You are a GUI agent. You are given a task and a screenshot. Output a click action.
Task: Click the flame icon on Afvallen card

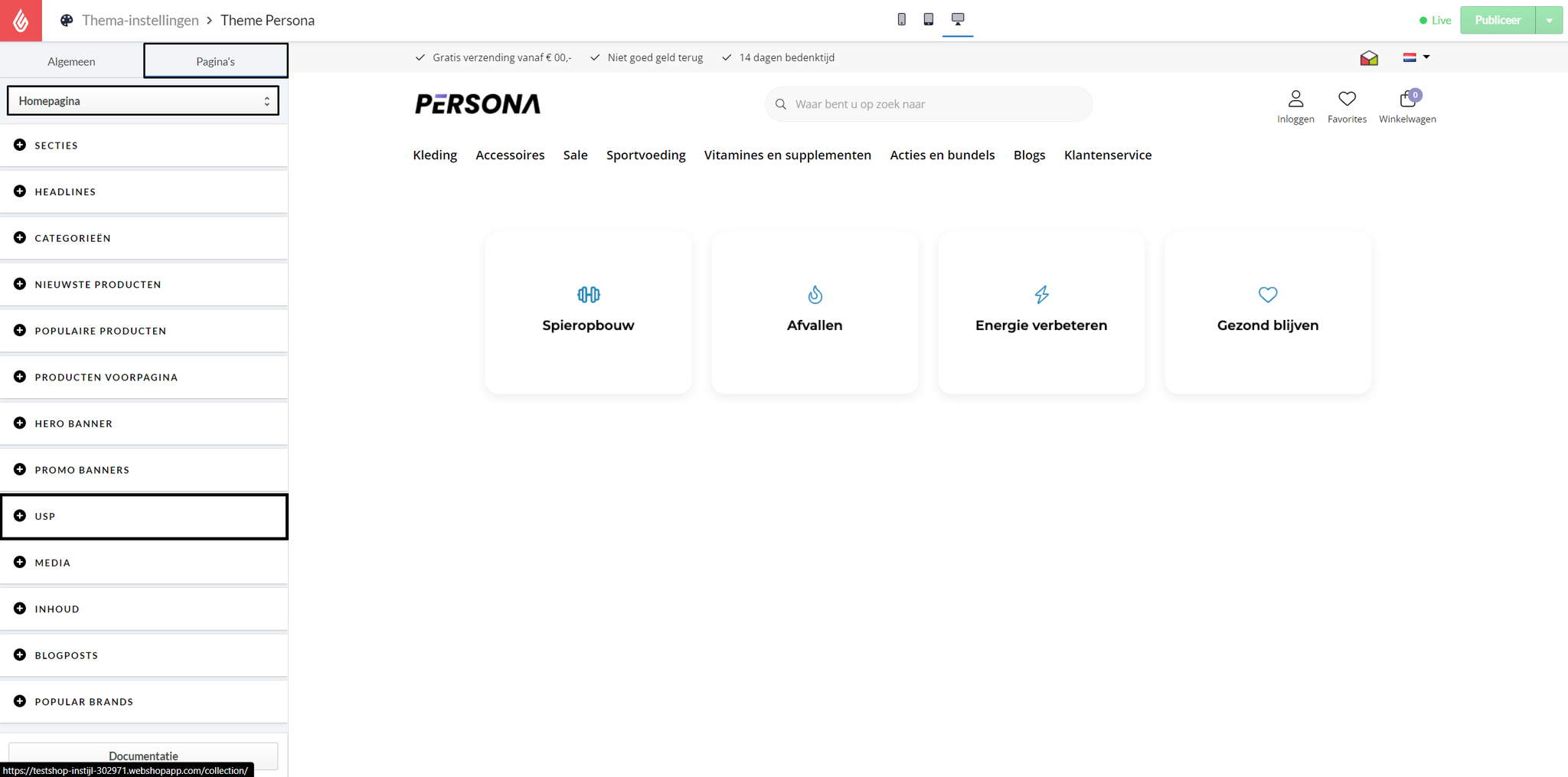815,295
